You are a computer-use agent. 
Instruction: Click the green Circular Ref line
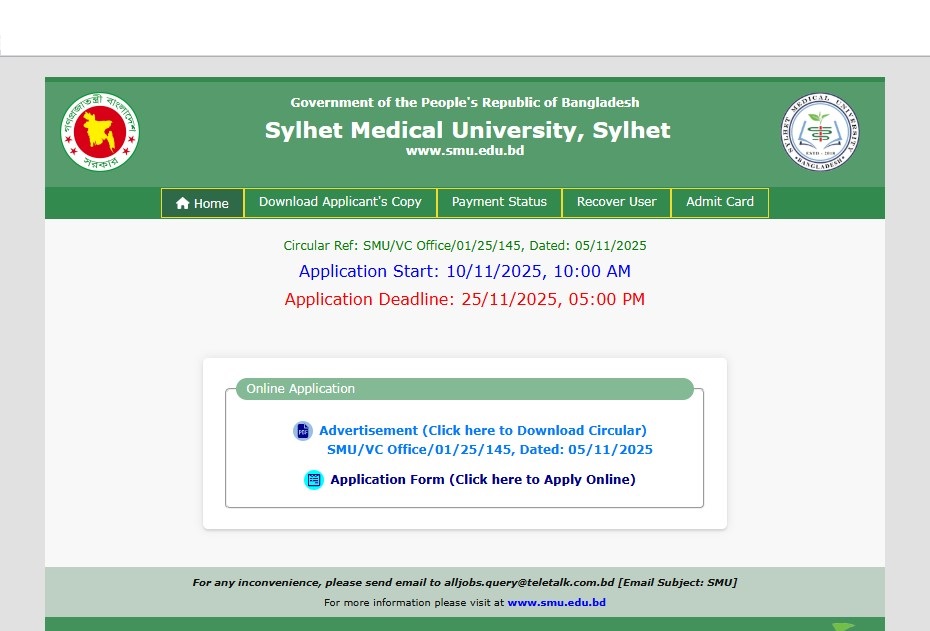point(464,246)
